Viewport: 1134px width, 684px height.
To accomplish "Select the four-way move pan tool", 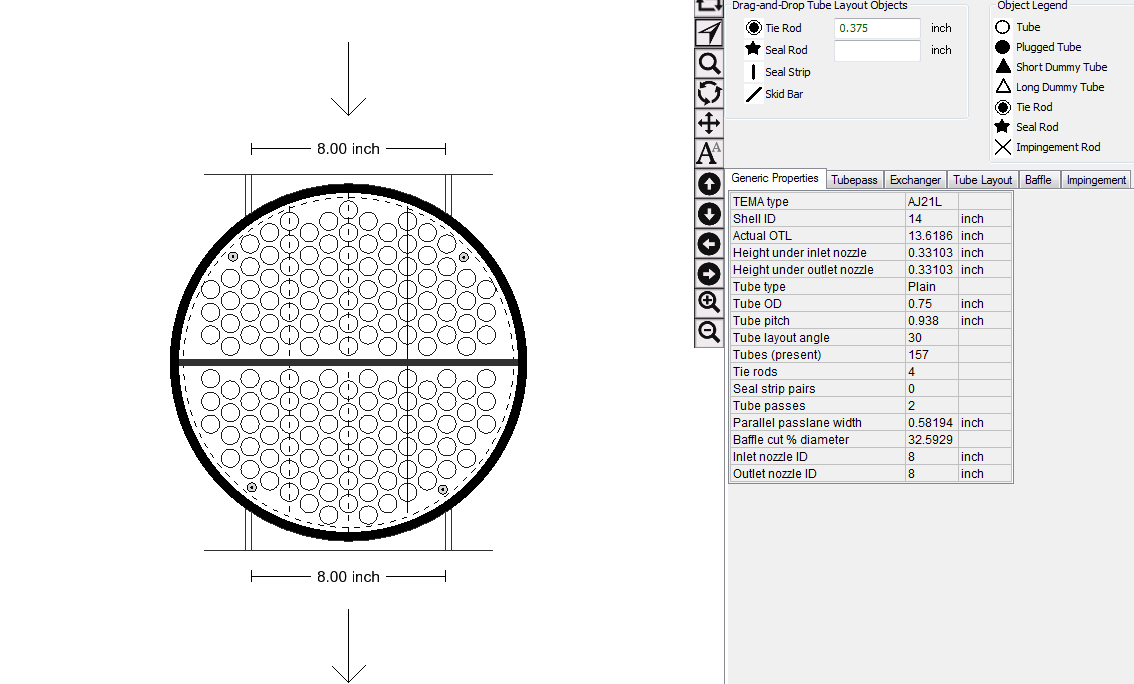I will coord(709,123).
